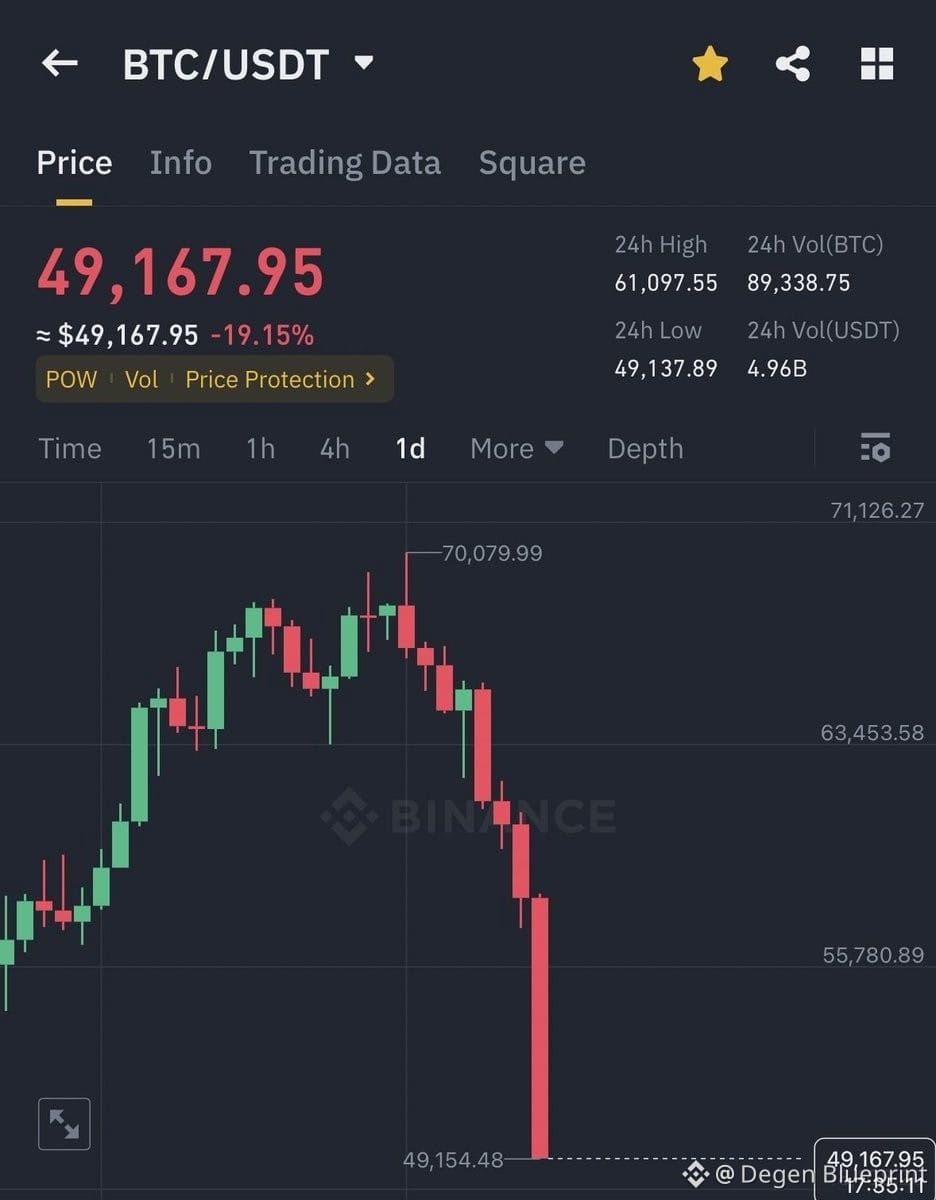
Task: Tap the back arrow icon
Action: coord(59,64)
